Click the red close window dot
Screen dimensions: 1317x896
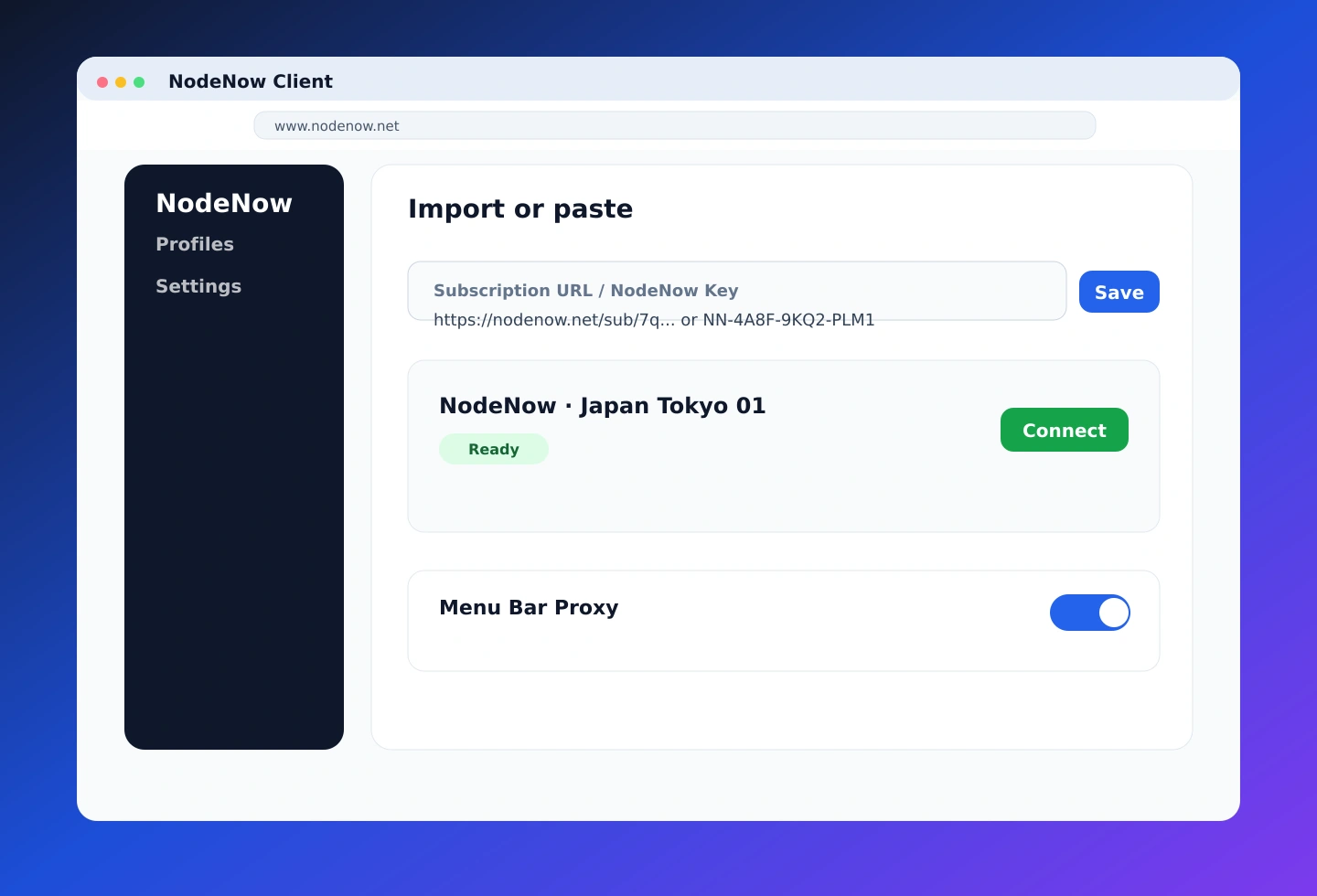click(102, 82)
